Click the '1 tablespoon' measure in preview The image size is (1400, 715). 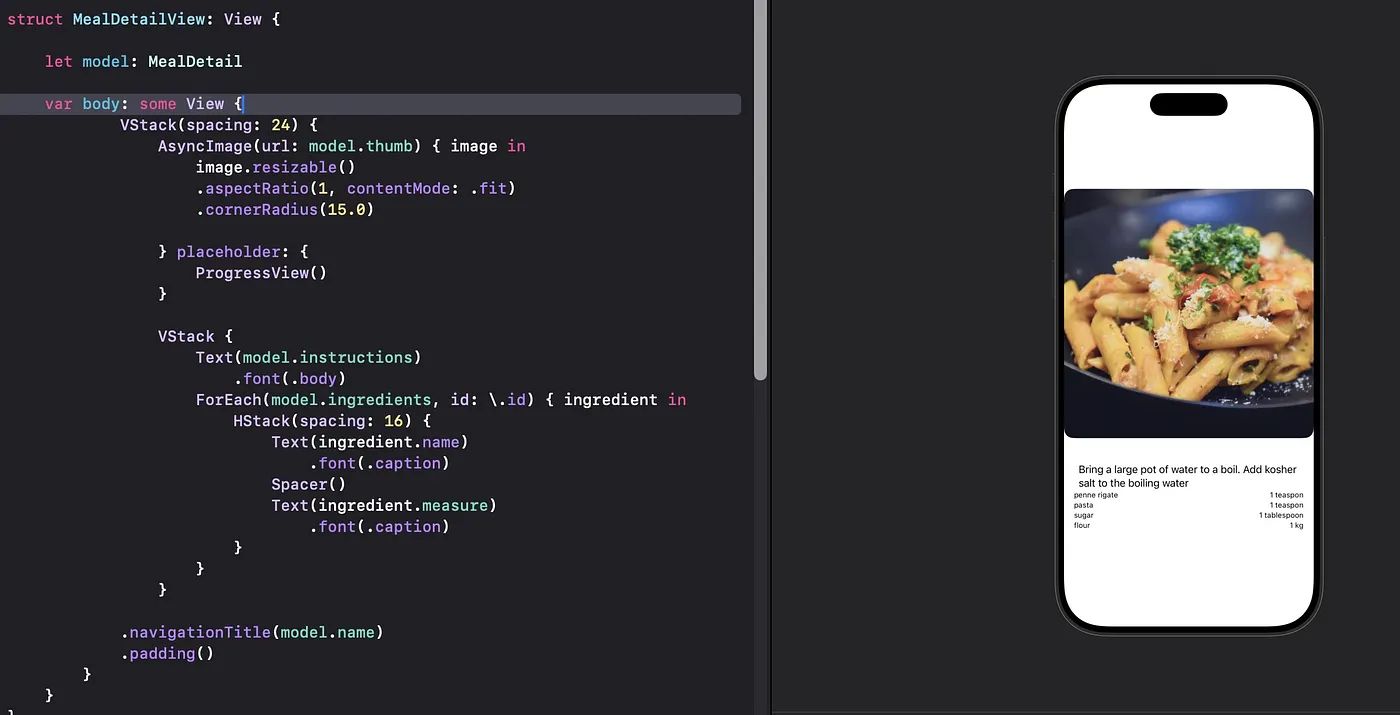[x=1281, y=515]
